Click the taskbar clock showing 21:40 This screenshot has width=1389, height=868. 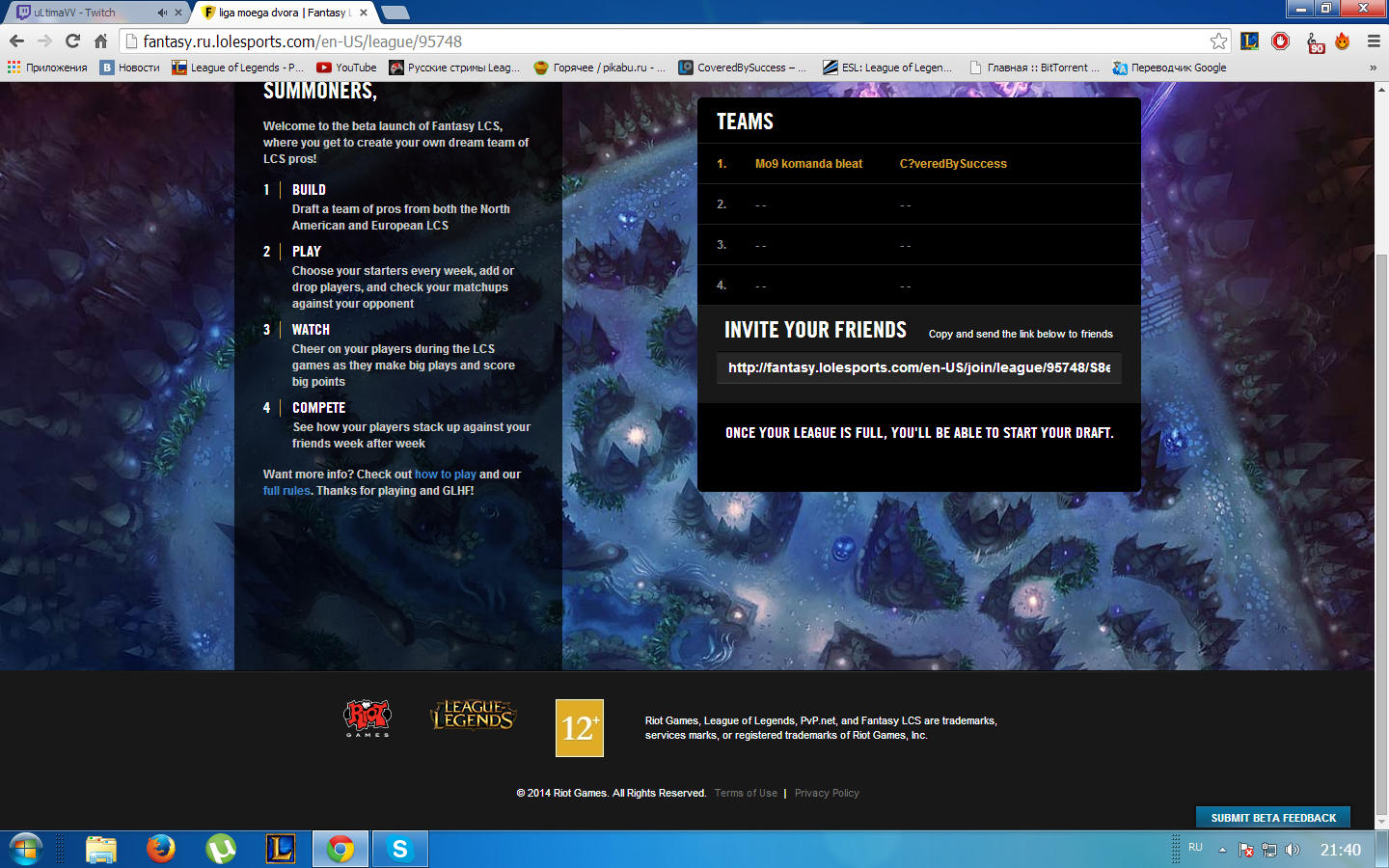tap(1340, 850)
